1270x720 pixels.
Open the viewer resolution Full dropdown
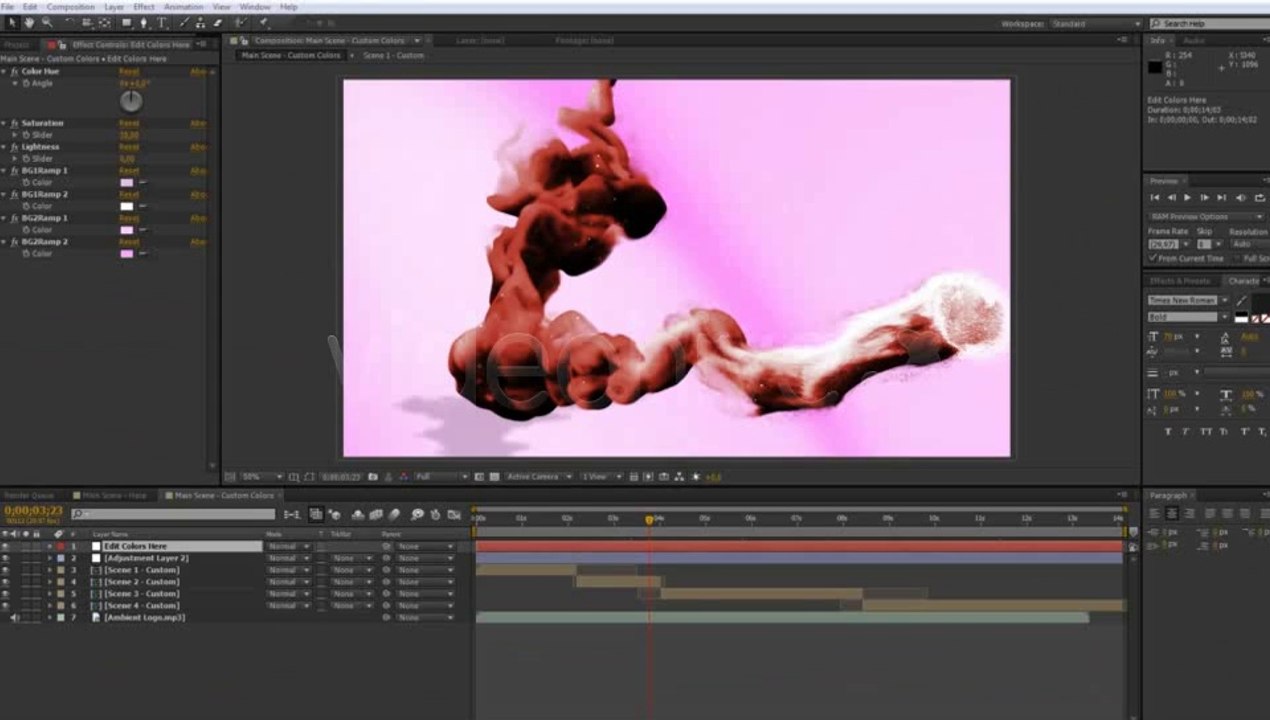(x=440, y=477)
